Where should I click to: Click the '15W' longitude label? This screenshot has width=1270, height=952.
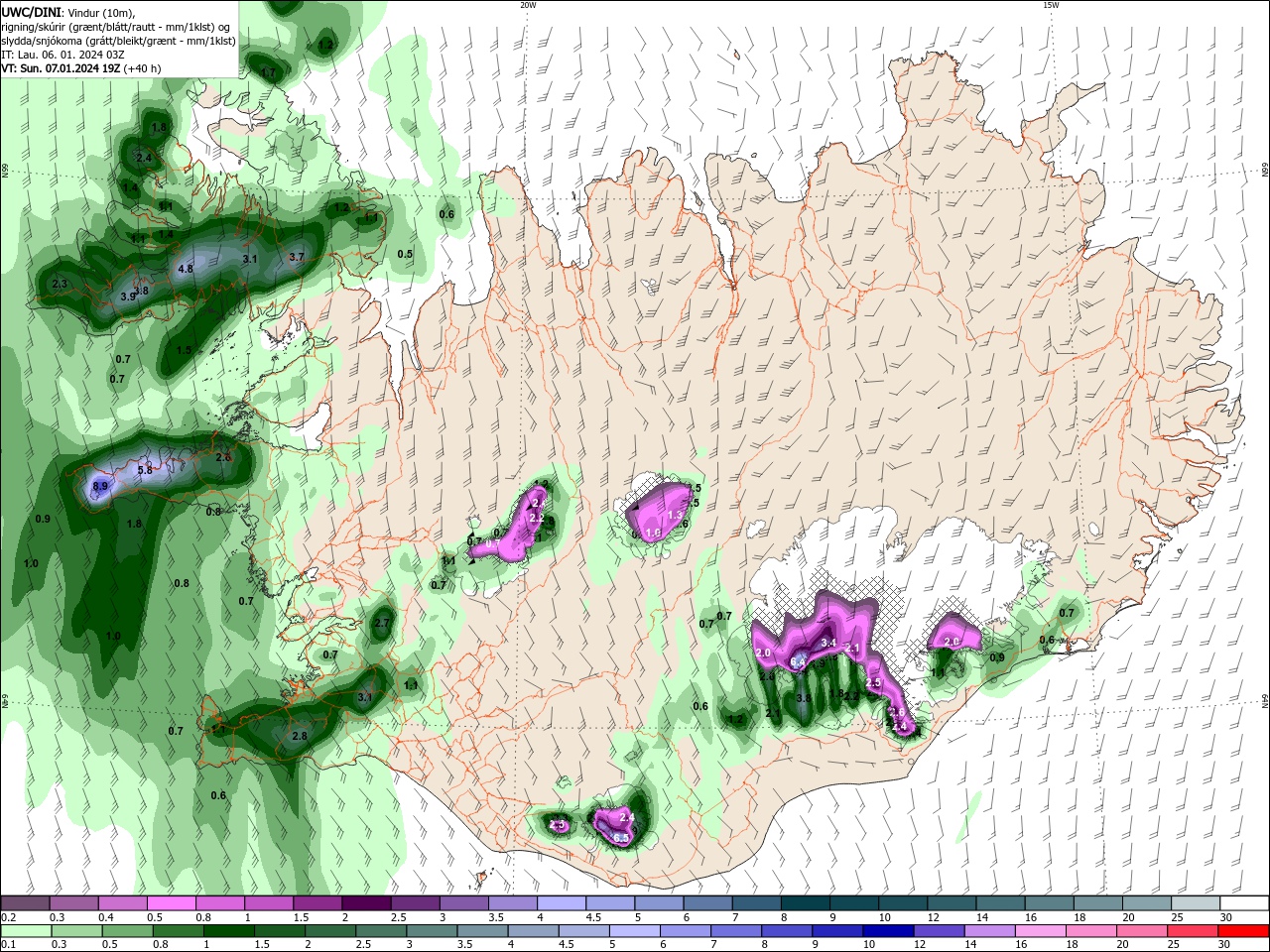[1051, 5]
